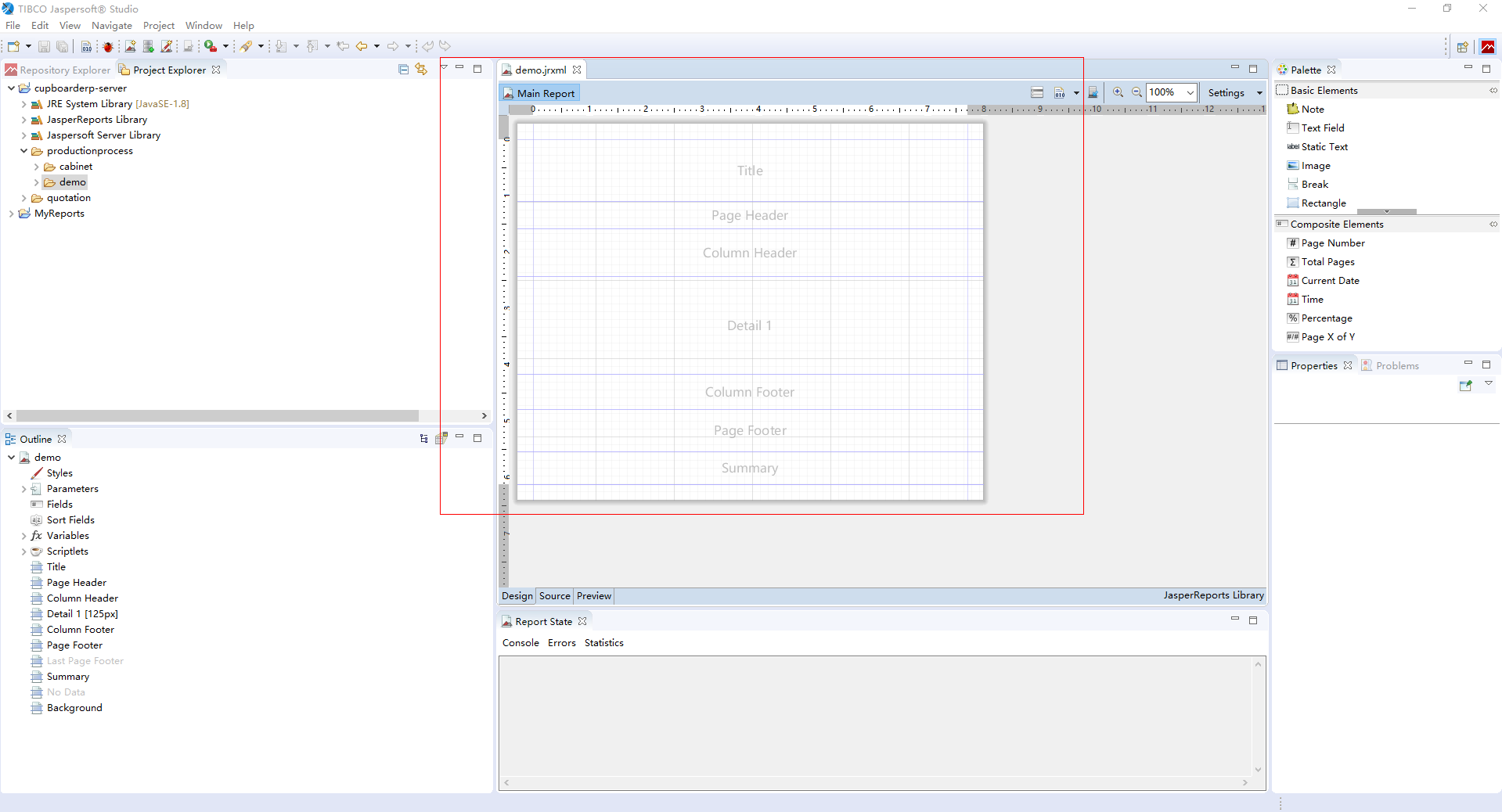Viewport: 1502px width, 812px height.
Task: Open the File menu
Action: pos(13,26)
